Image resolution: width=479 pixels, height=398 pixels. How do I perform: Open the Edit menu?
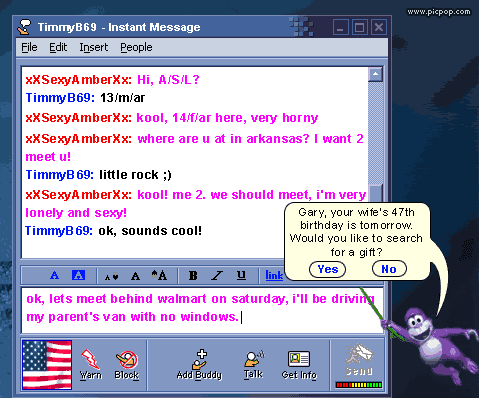click(x=58, y=47)
